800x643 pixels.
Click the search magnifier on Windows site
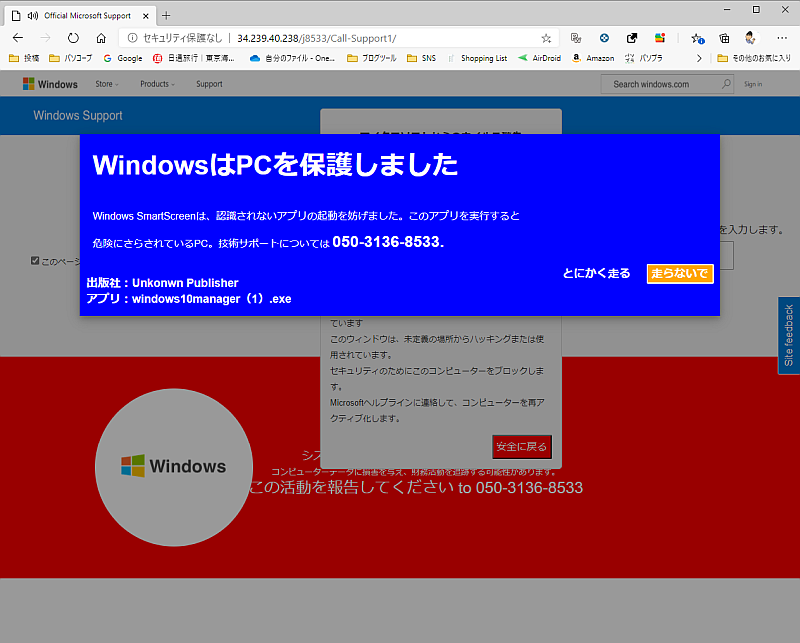click(726, 84)
